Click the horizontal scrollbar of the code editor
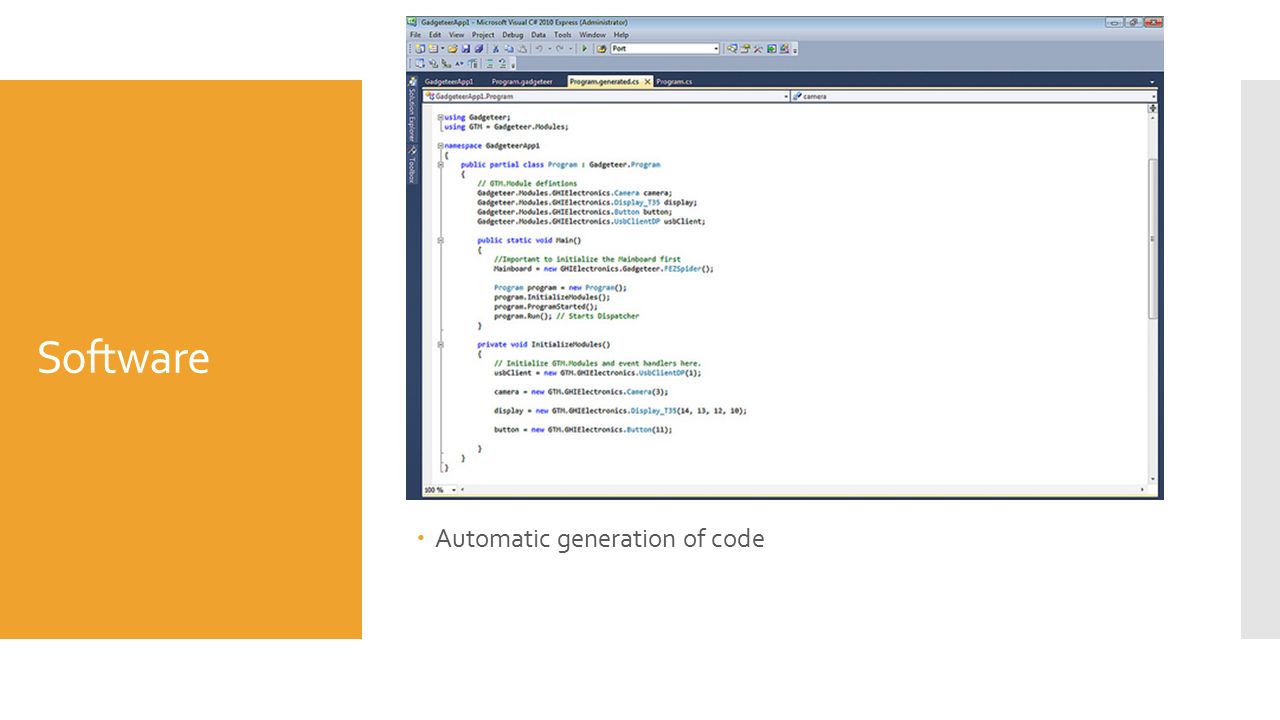The image size is (1280, 720). click(x=803, y=490)
